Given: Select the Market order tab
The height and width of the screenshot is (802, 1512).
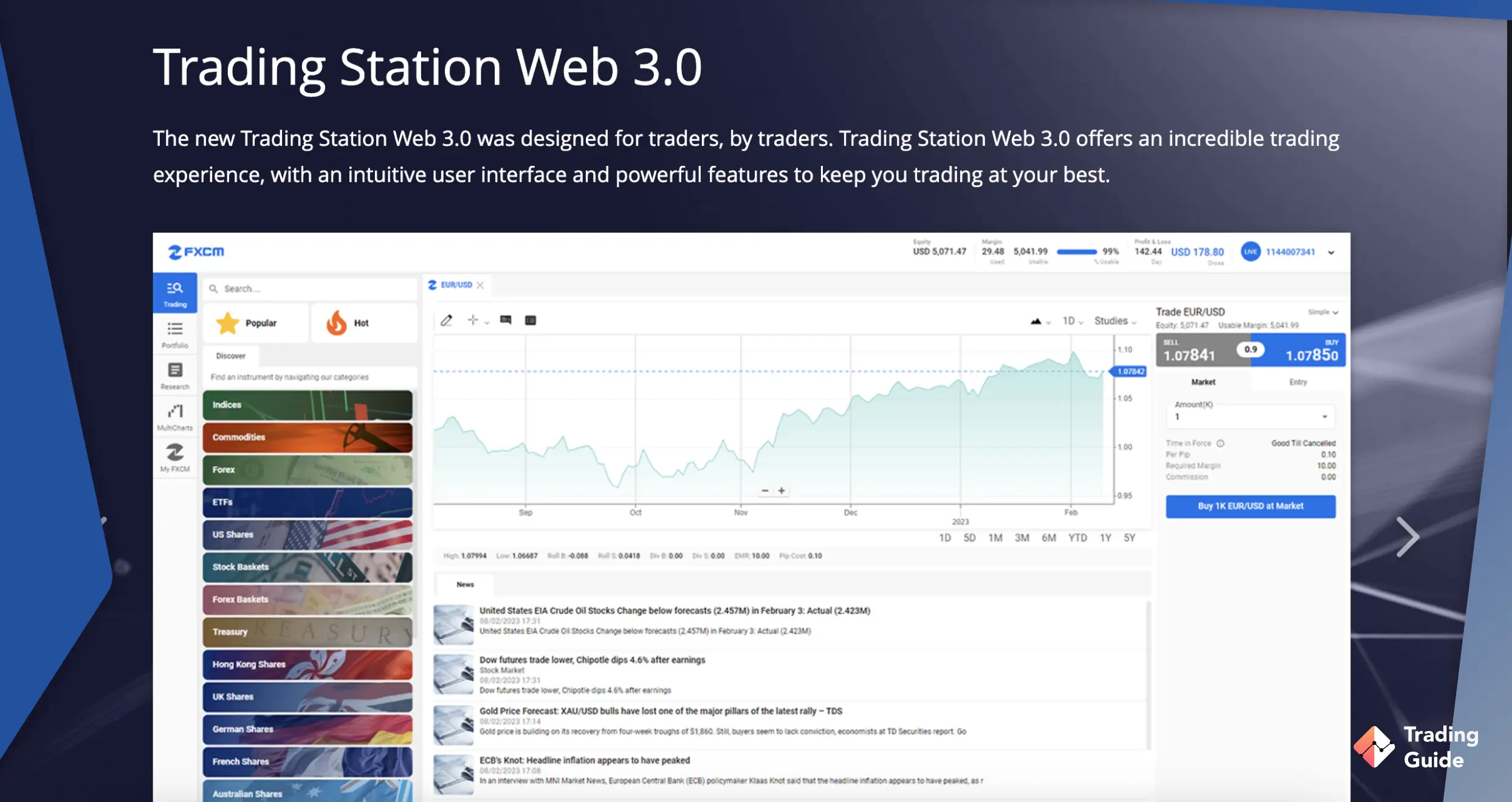Looking at the screenshot, I should (1203, 382).
